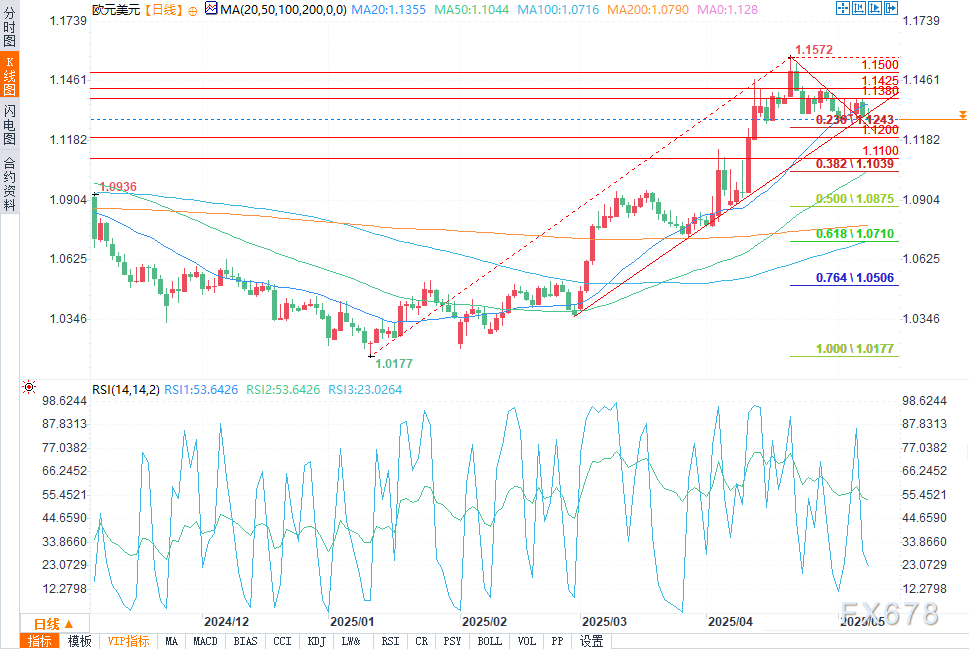Select the MACD indicator button

pyautogui.click(x=205, y=641)
